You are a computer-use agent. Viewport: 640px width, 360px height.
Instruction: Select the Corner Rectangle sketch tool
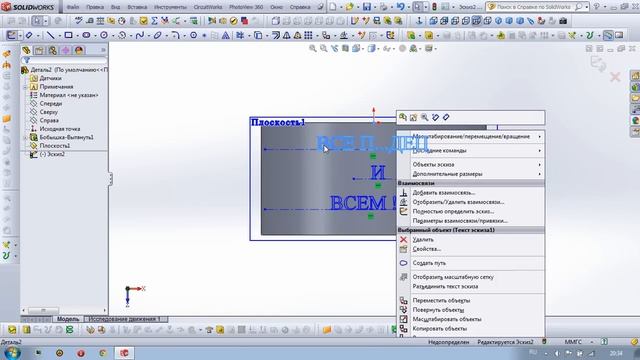(x=68, y=36)
